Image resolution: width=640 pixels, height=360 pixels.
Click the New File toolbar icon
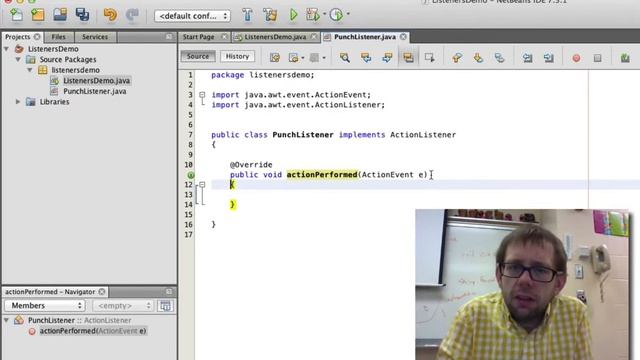coord(16,15)
